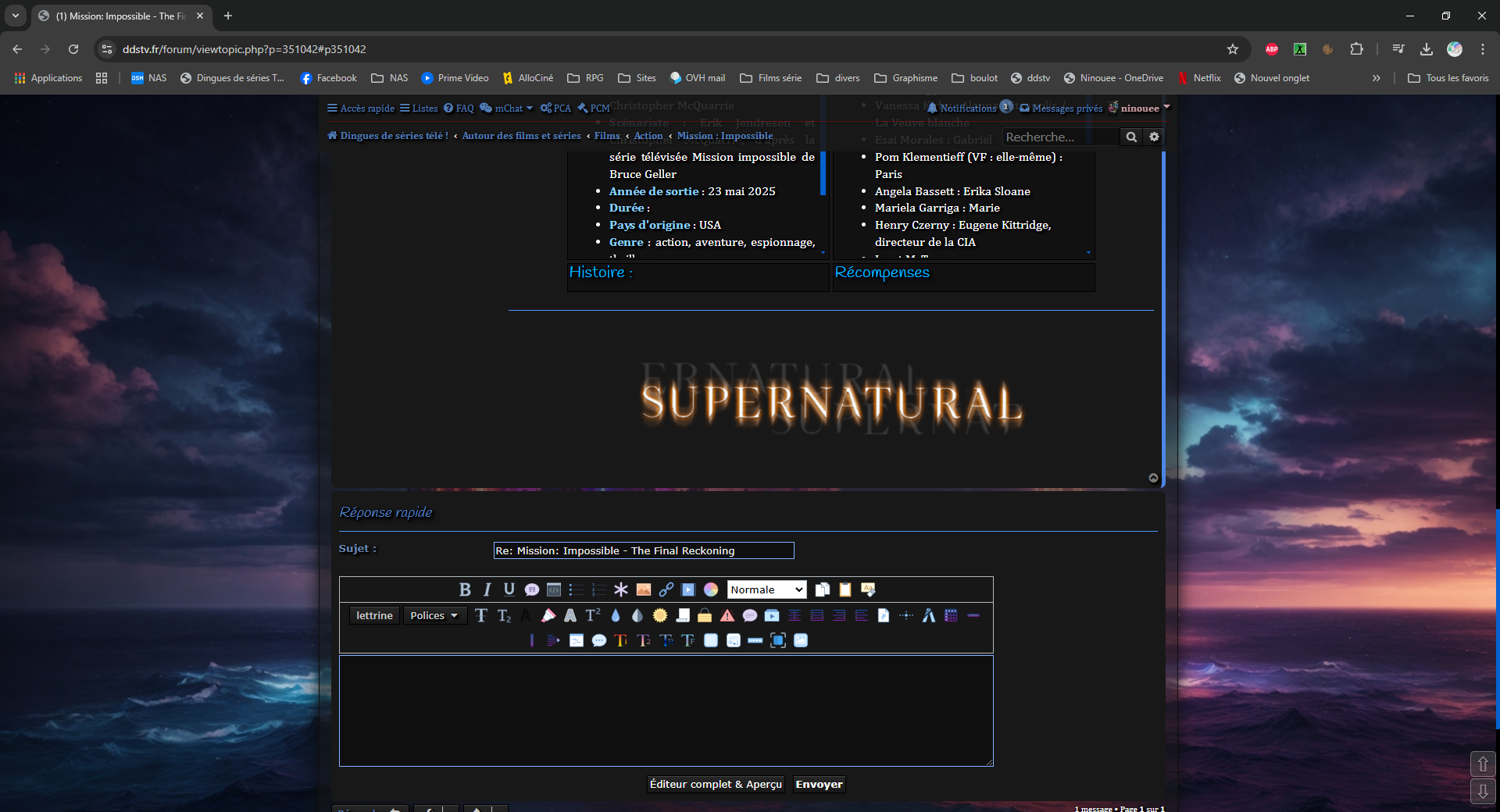
Task: Open Messages privés
Action: pos(1061,109)
